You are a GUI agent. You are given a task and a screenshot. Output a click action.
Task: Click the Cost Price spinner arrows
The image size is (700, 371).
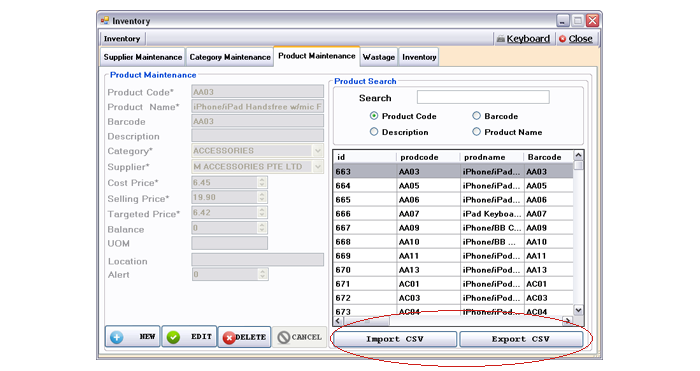point(262,182)
